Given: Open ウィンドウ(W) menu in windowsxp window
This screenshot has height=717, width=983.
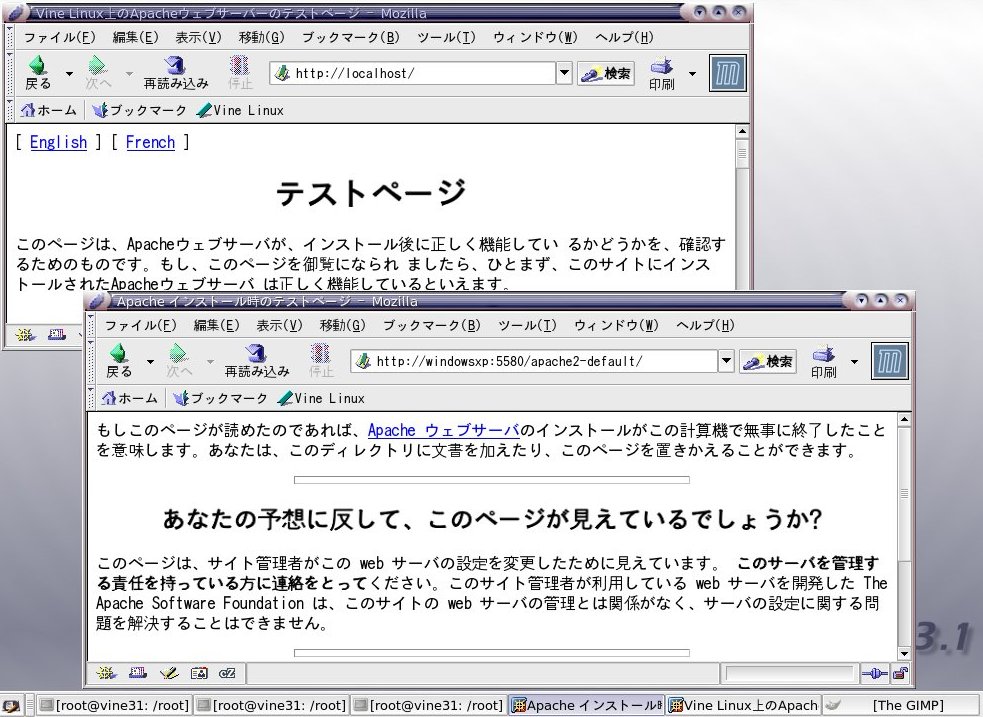Looking at the screenshot, I should coord(616,325).
